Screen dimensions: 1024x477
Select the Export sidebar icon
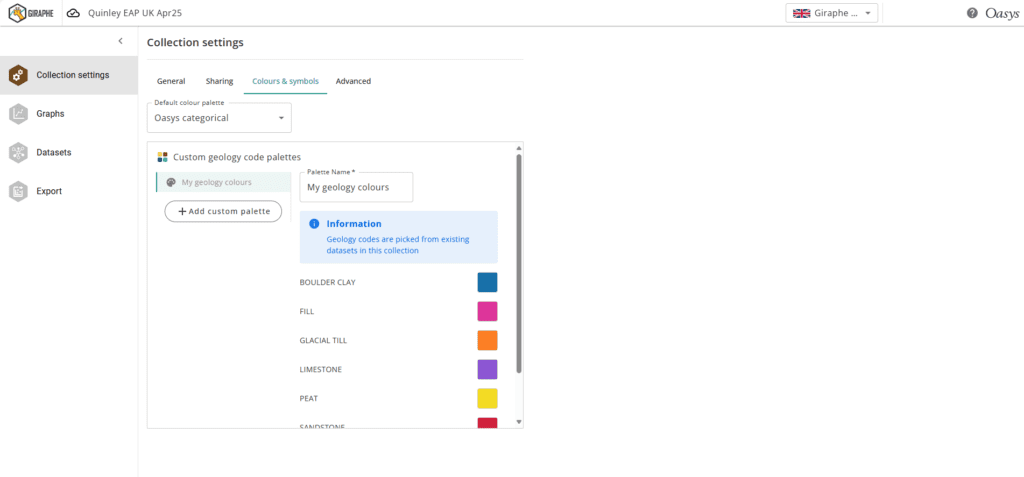[x=18, y=191]
